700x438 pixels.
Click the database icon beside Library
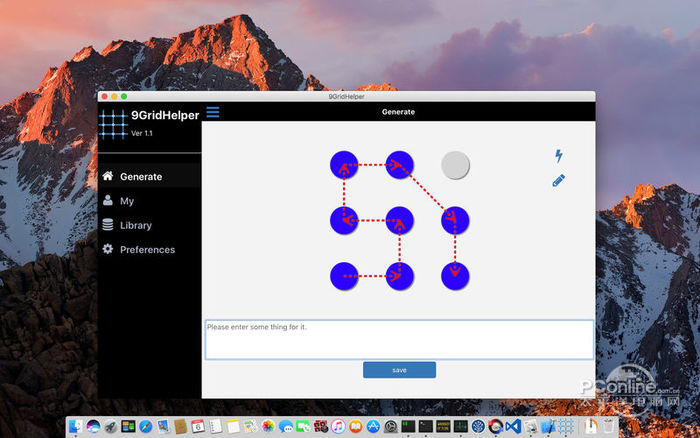pyautogui.click(x=108, y=225)
